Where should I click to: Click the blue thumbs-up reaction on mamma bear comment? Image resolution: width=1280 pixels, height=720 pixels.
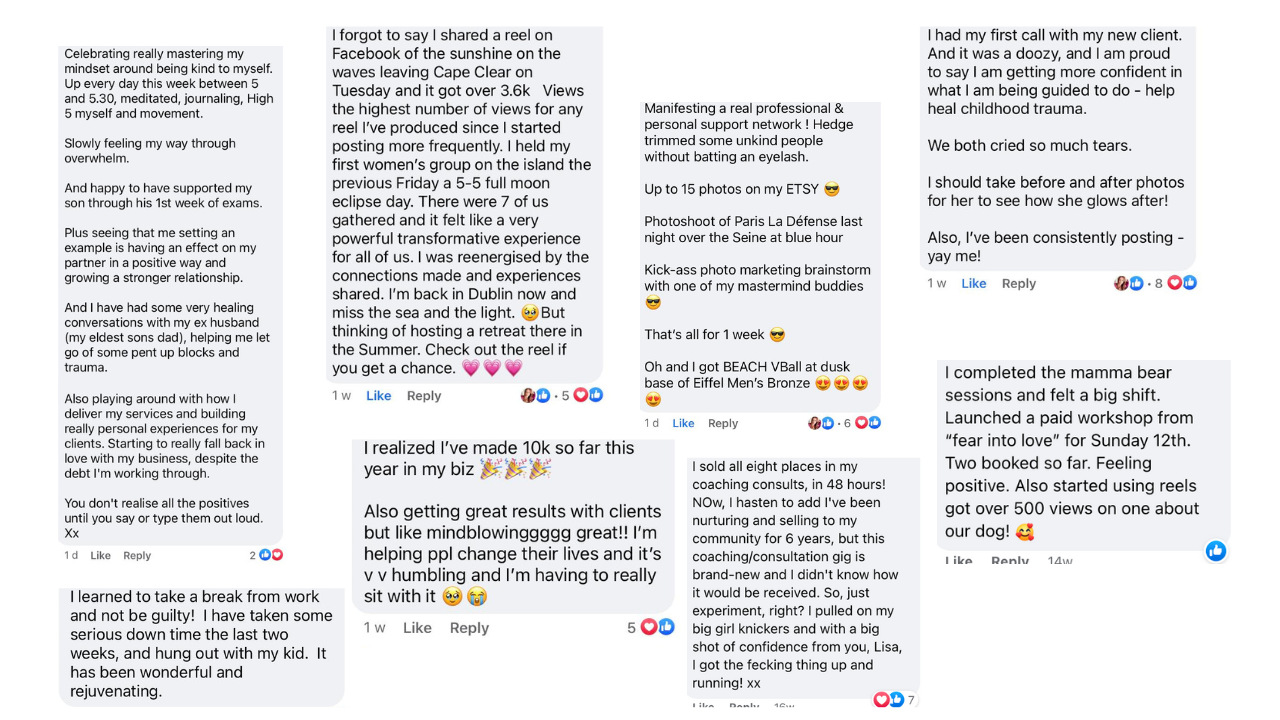point(1216,551)
